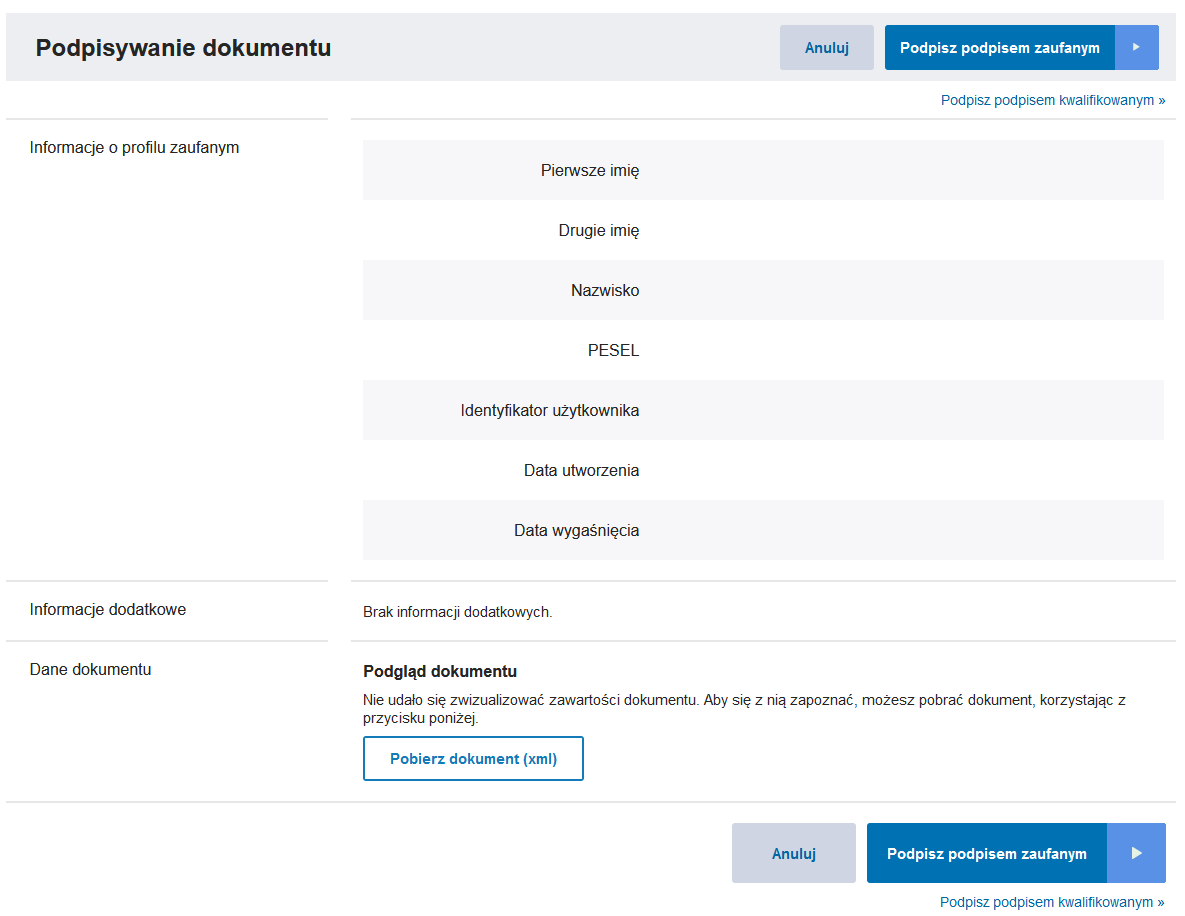The width and height of the screenshot is (1185, 916).
Task: Click the 'PESEL' field label
Action: coord(613,350)
